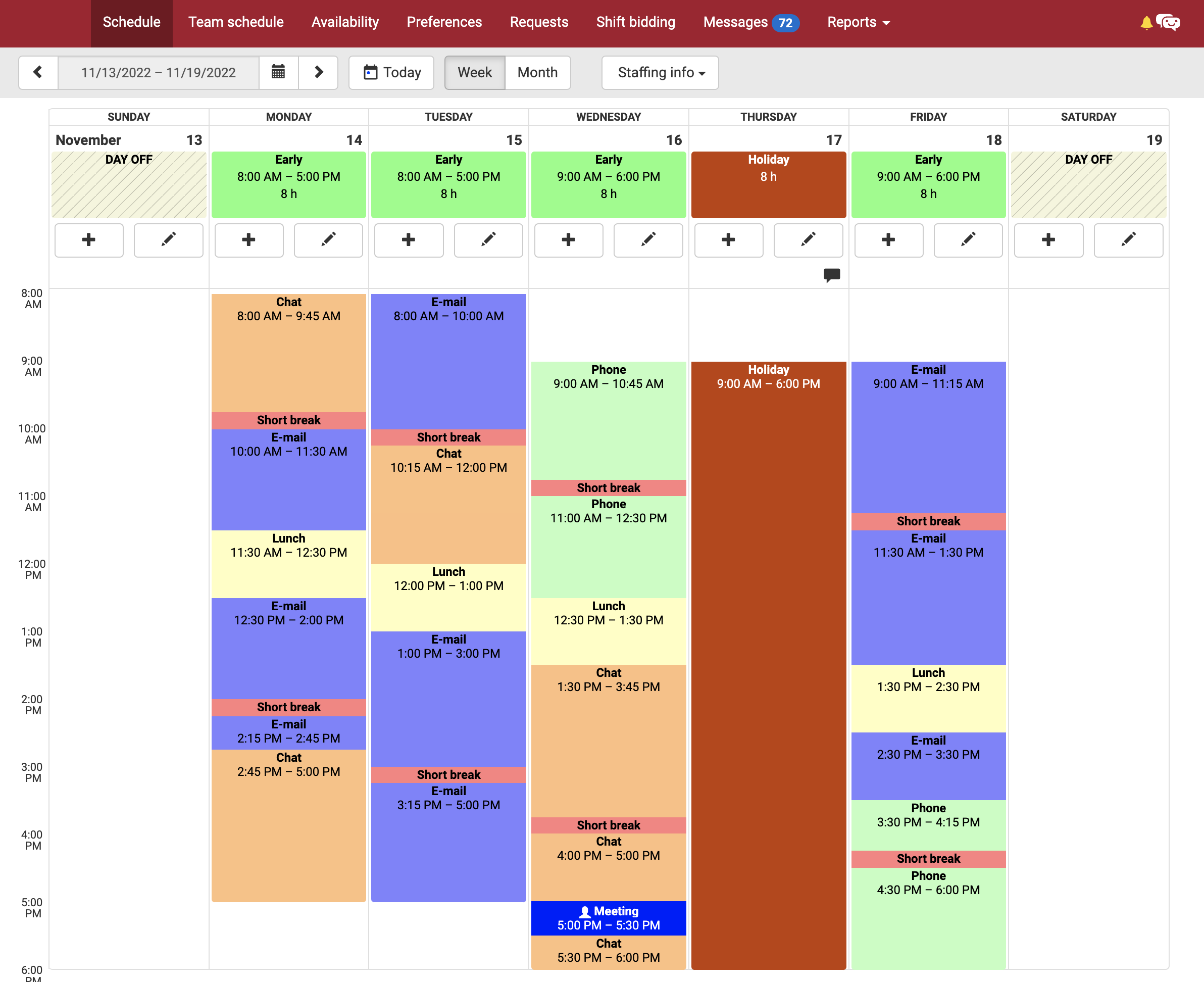The height and width of the screenshot is (982, 1204).
Task: Click pencil edit icon under Wednesday 16
Action: 648,240
